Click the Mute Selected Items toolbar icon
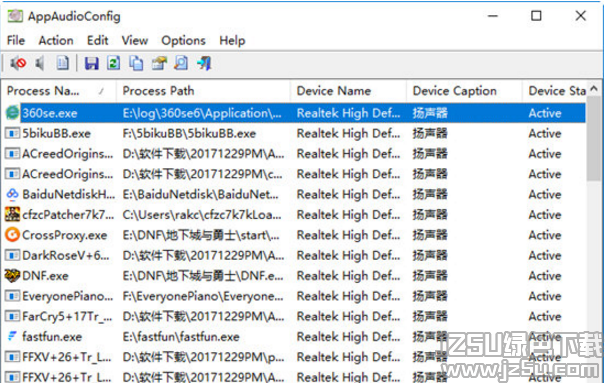Viewport: 605px width, 383px height. [18, 63]
